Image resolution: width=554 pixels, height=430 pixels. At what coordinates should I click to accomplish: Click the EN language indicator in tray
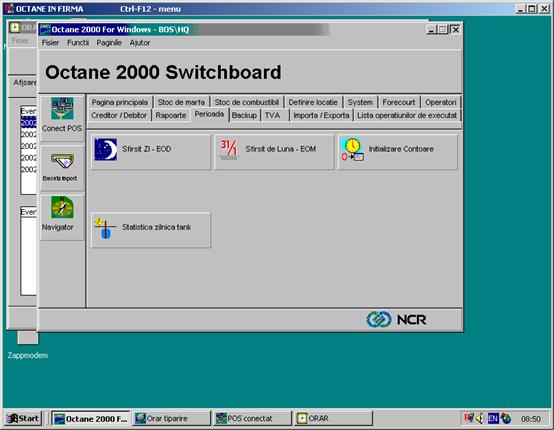click(493, 419)
